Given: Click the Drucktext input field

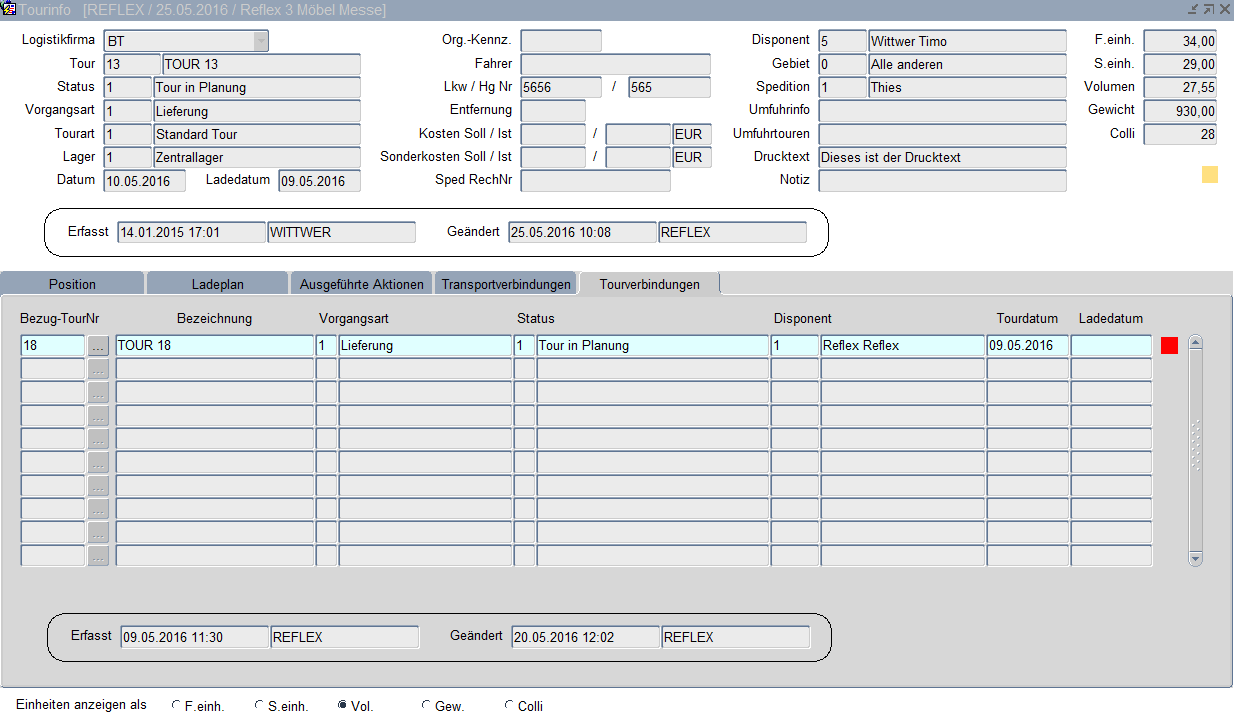Looking at the screenshot, I should coord(942,158).
